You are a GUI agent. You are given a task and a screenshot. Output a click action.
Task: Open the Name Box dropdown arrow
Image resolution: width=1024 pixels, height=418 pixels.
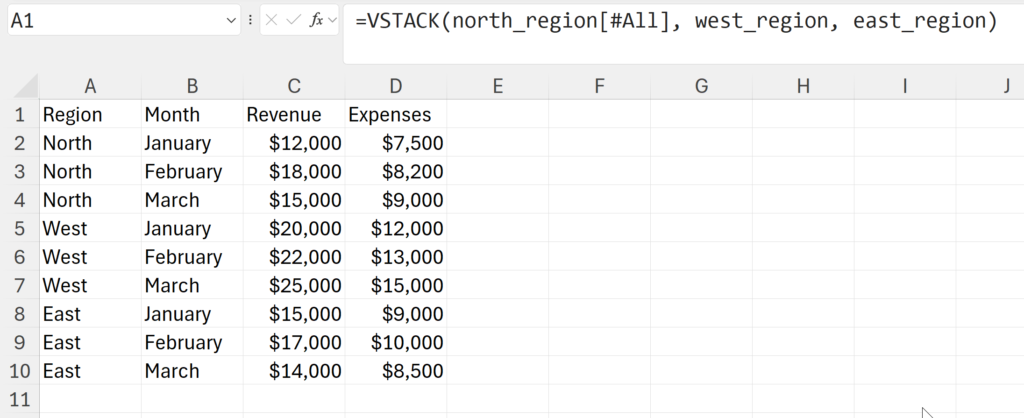click(231, 21)
